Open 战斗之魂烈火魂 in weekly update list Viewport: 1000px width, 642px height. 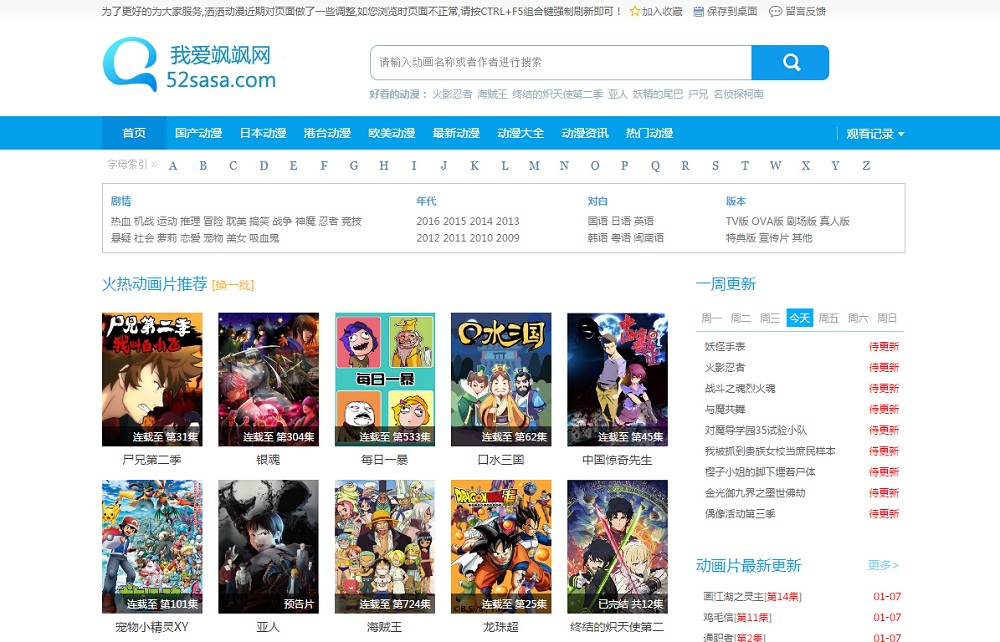pyautogui.click(x=740, y=388)
